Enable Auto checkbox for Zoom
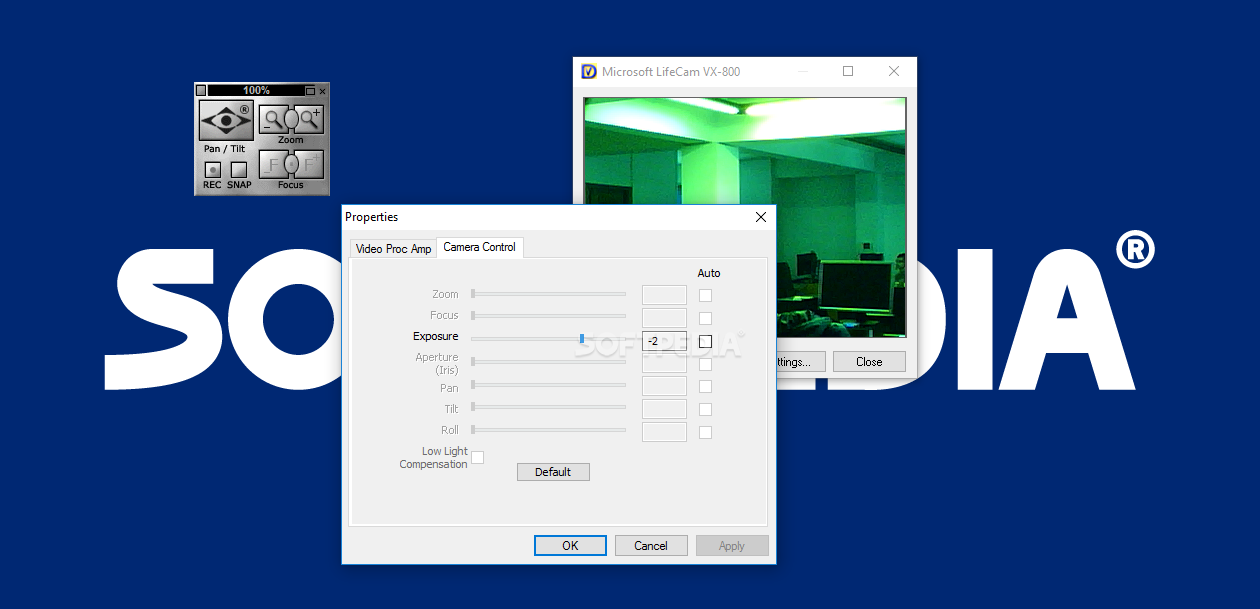 click(x=705, y=295)
